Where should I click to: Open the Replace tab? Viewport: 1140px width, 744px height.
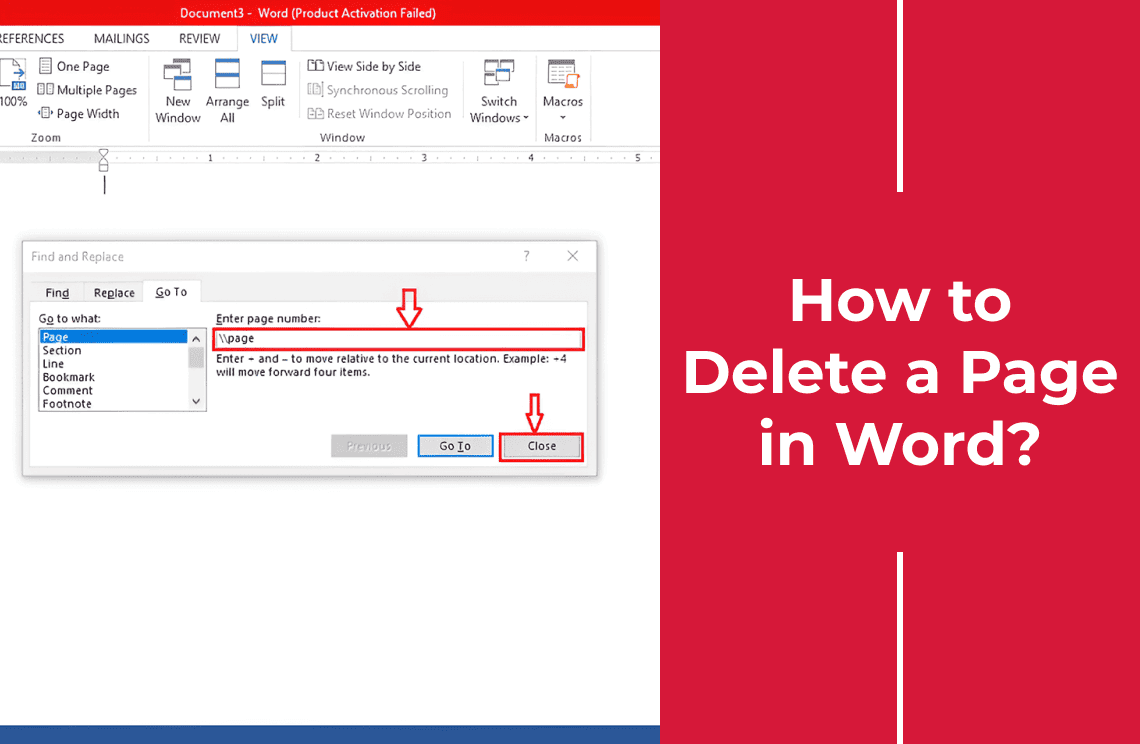[x=114, y=293]
